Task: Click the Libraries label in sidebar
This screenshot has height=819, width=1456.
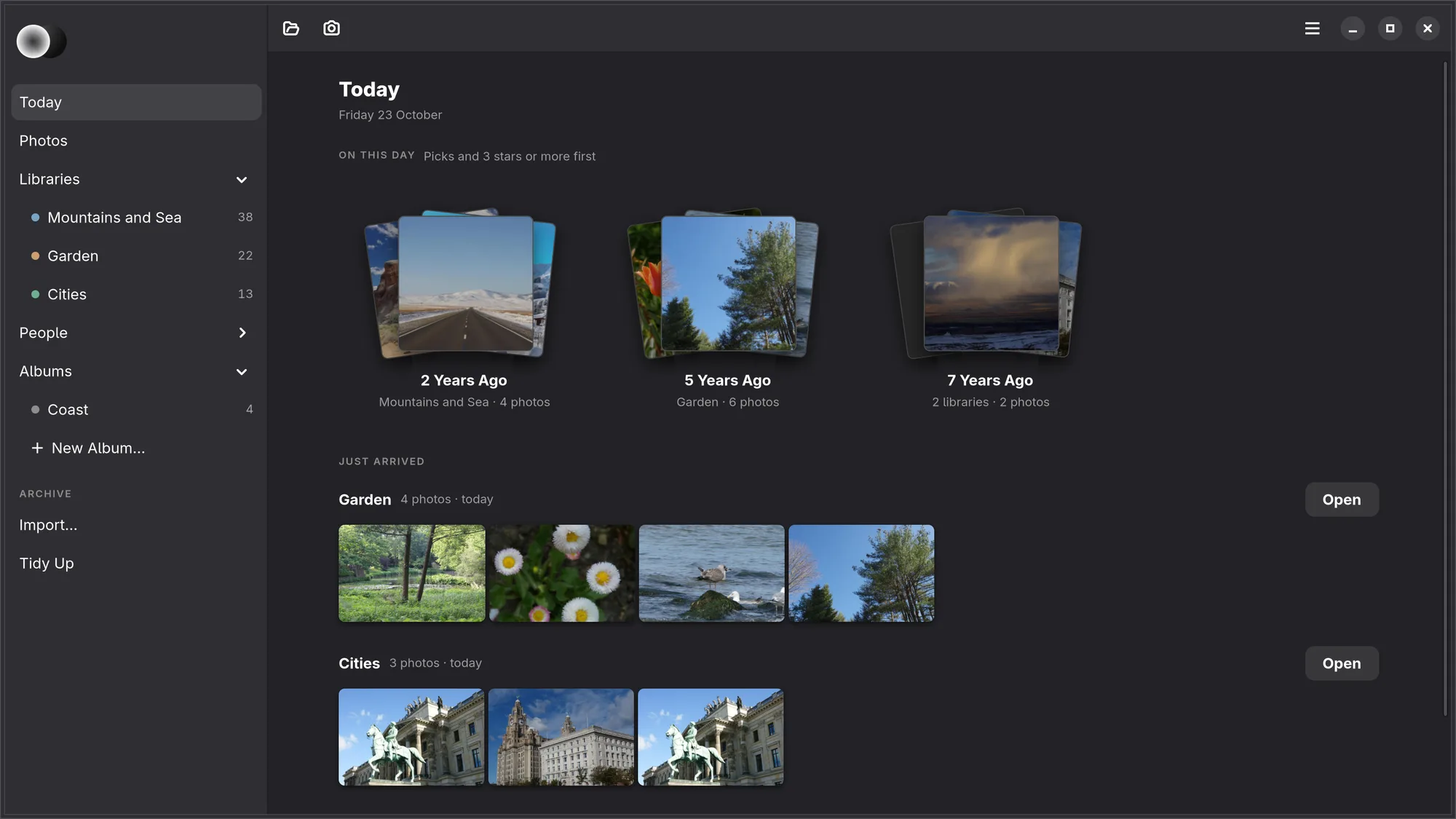Action: coord(50,179)
